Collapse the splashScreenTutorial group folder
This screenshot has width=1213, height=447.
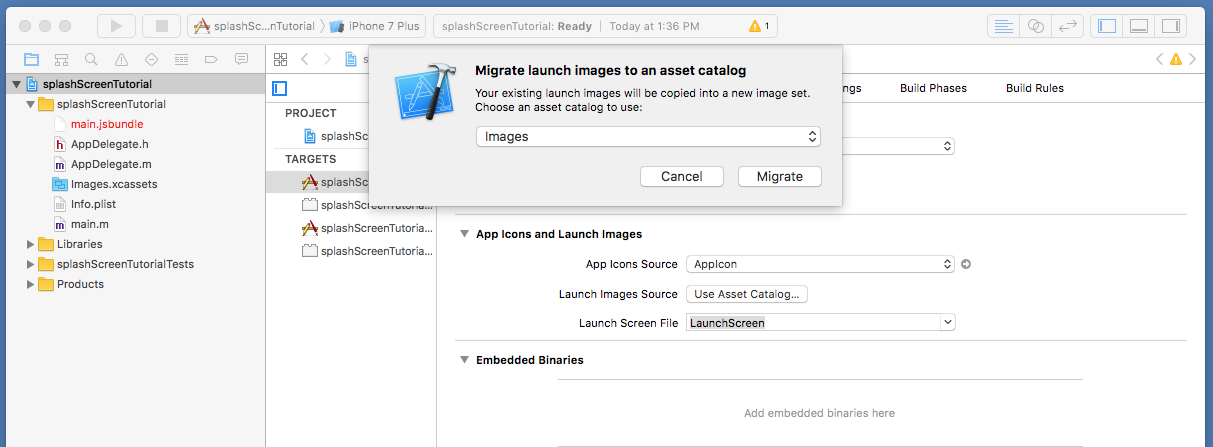pos(29,104)
